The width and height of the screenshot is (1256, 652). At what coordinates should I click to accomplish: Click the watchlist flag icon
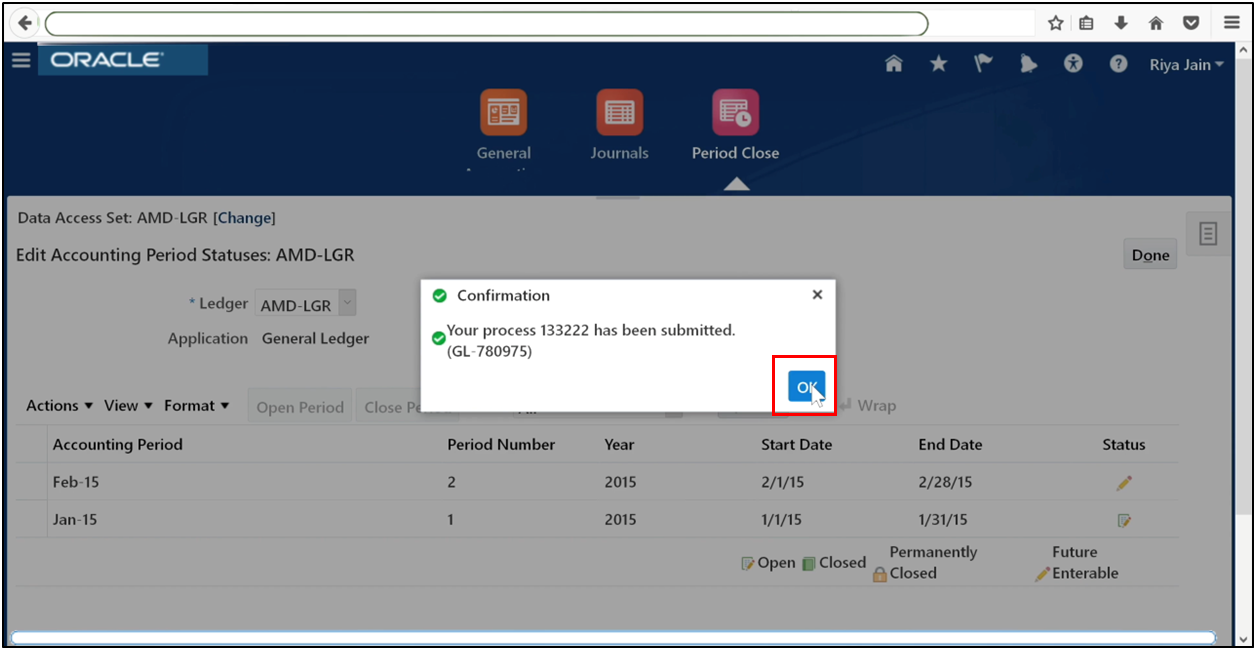point(983,63)
